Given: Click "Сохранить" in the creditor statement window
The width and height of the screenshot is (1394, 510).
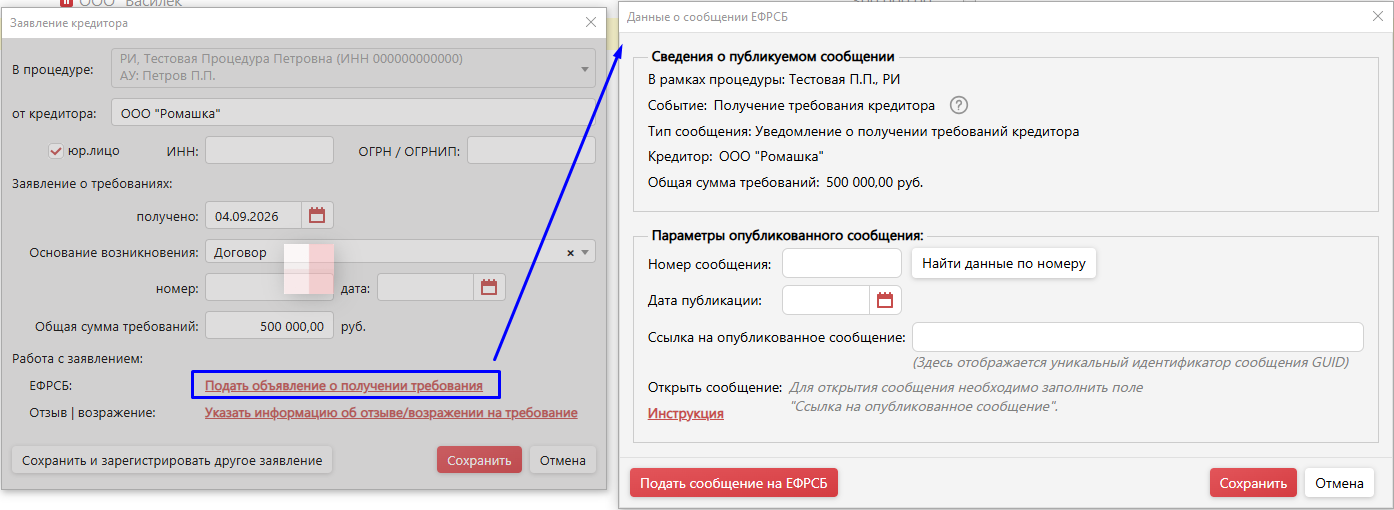Looking at the screenshot, I should coord(479,460).
